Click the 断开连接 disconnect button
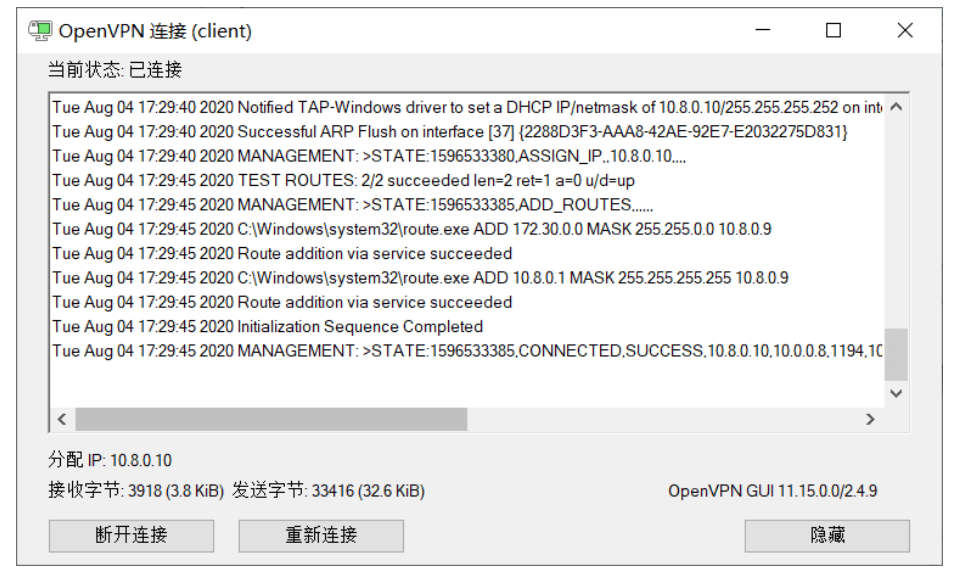The height and width of the screenshot is (572, 954). 131,535
